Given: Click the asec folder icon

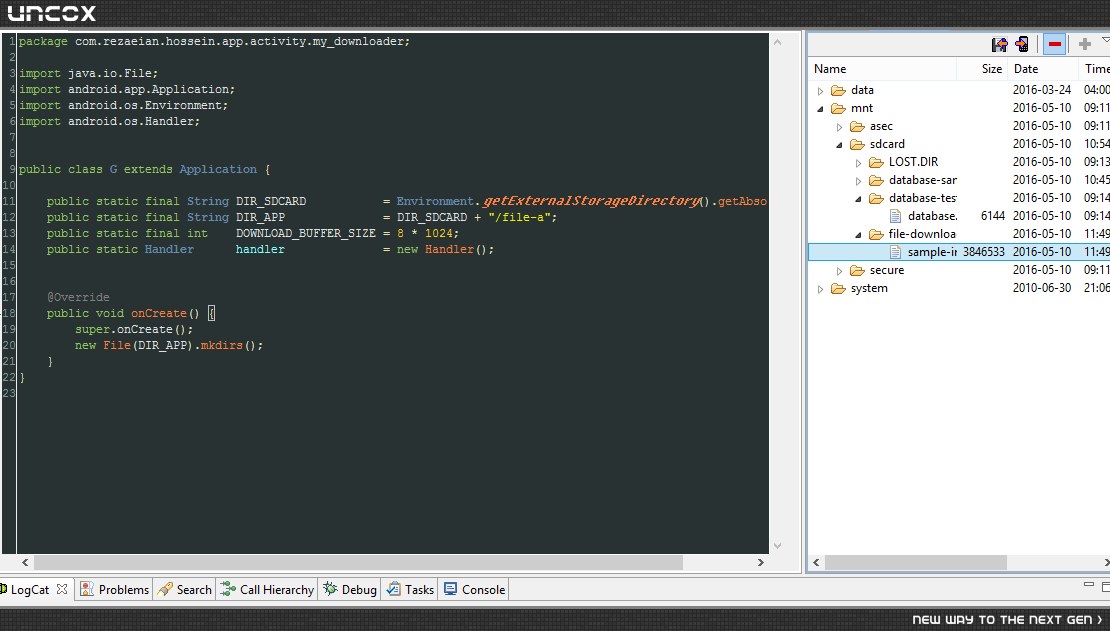Looking at the screenshot, I should (x=857, y=126).
